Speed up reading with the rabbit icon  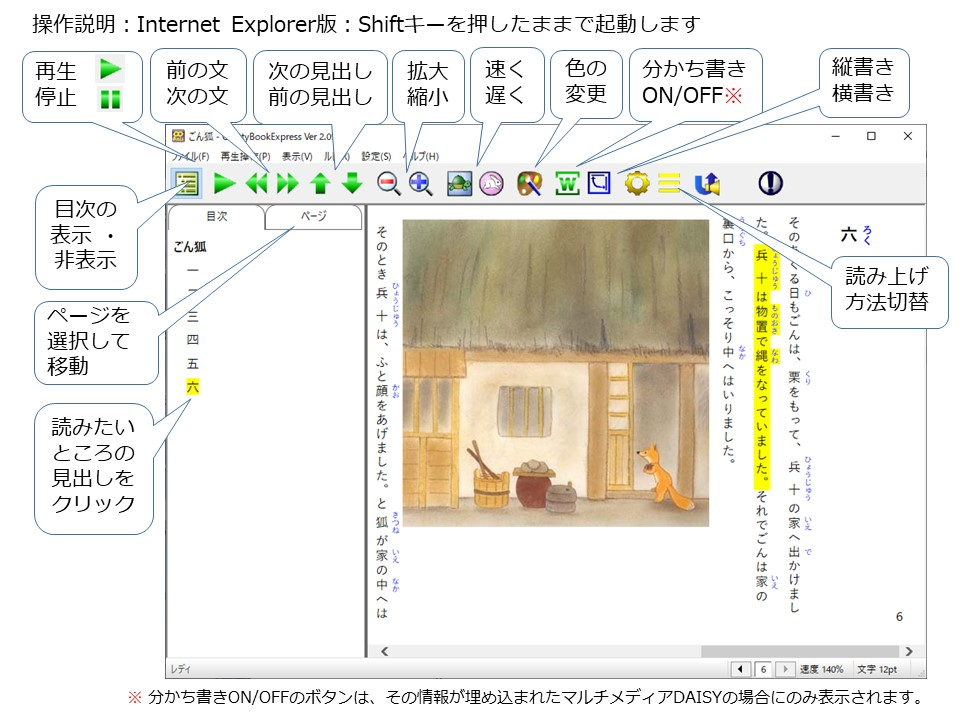tap(492, 184)
